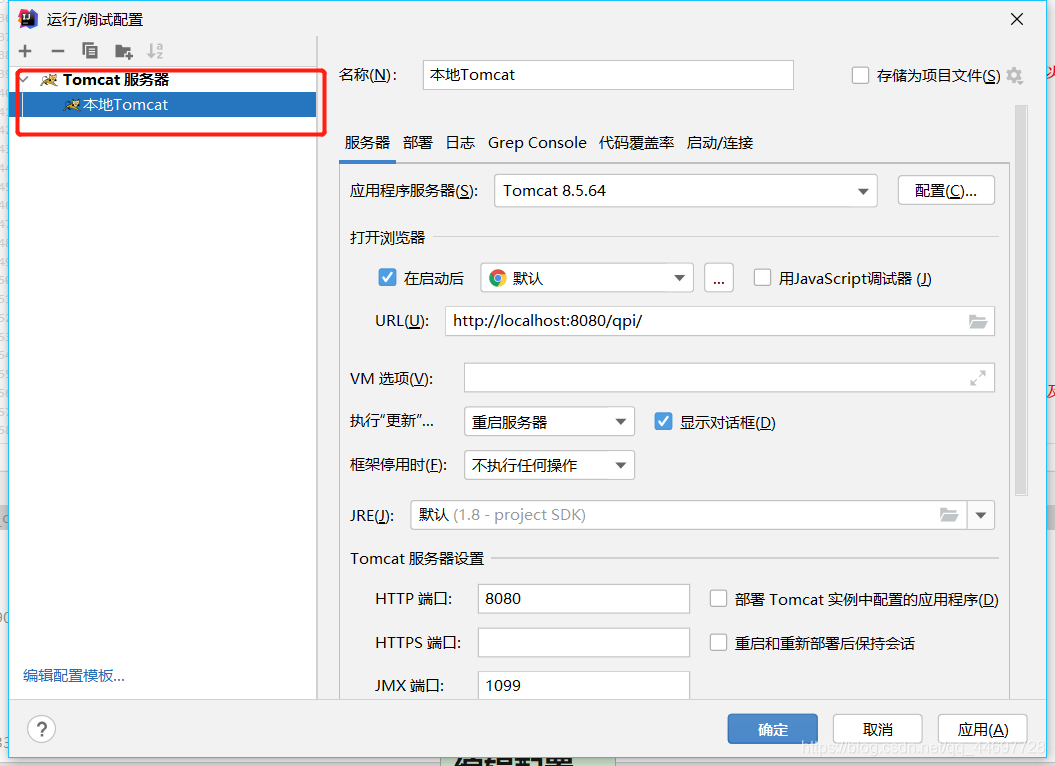Check 部署 Tomcat 实例中配置的应用程序
Screen dimensions: 1055x766
click(719, 598)
